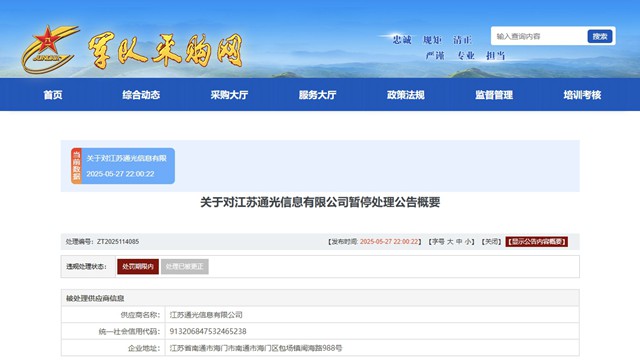Open the 综合动态 navigation menu
The image size is (640, 360).
[141, 95]
